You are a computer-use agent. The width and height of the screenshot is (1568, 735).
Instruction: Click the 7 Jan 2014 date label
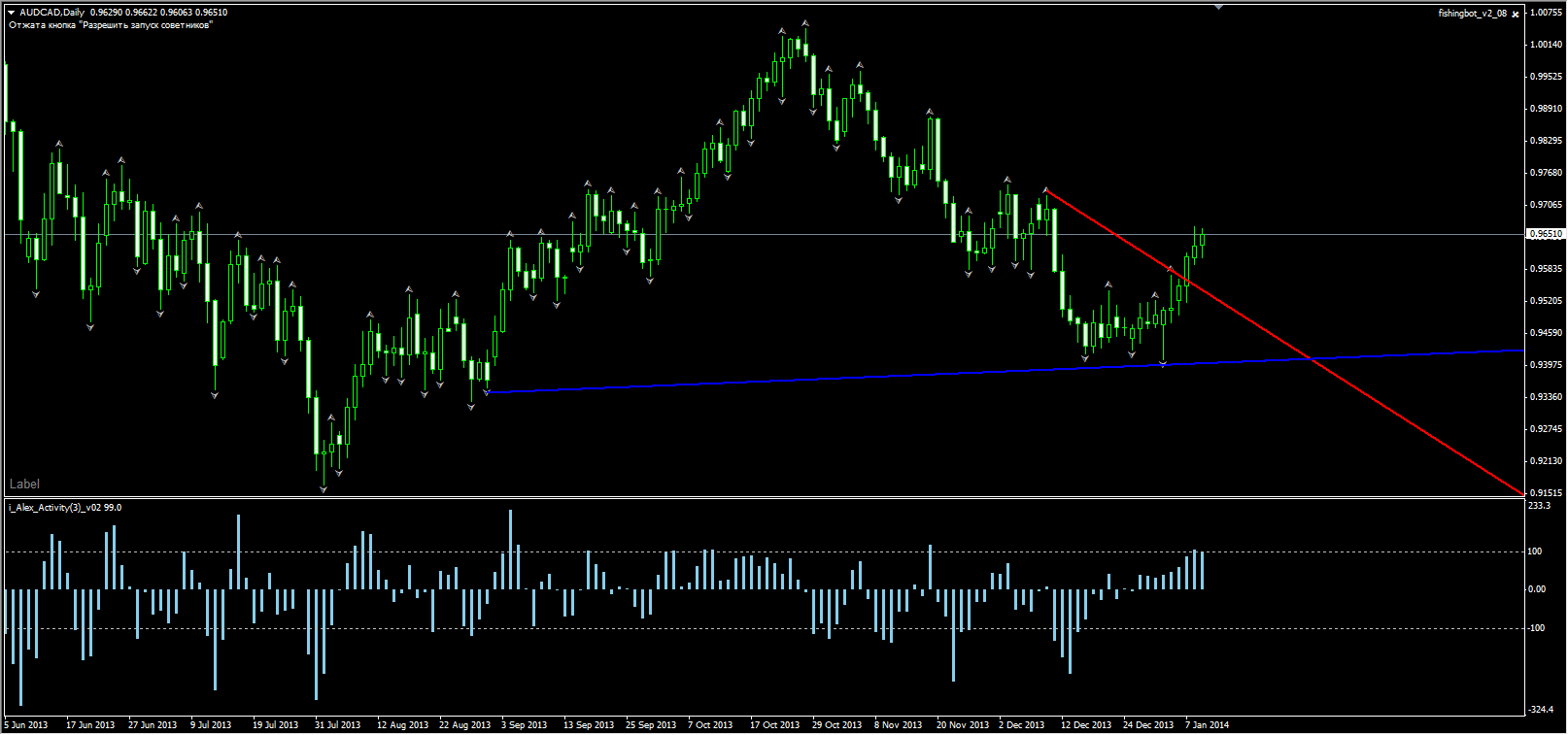tap(1207, 725)
